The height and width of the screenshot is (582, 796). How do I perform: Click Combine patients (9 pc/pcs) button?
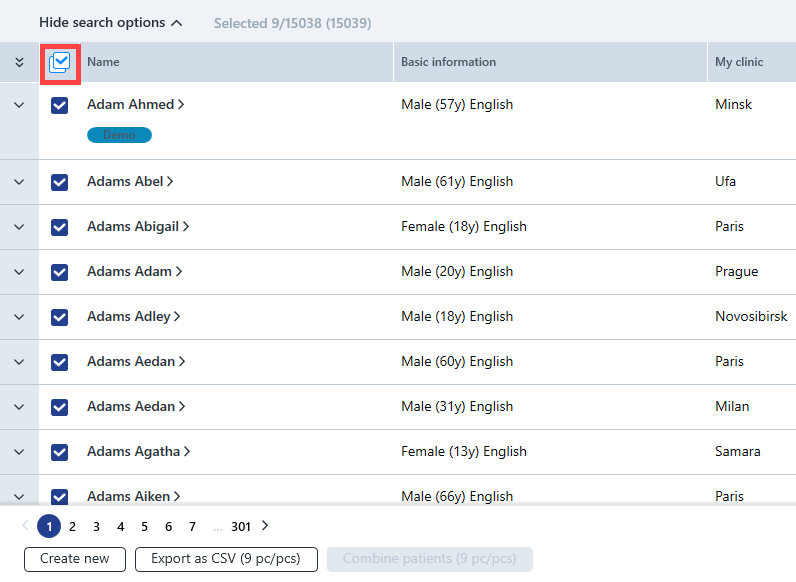coord(429,559)
